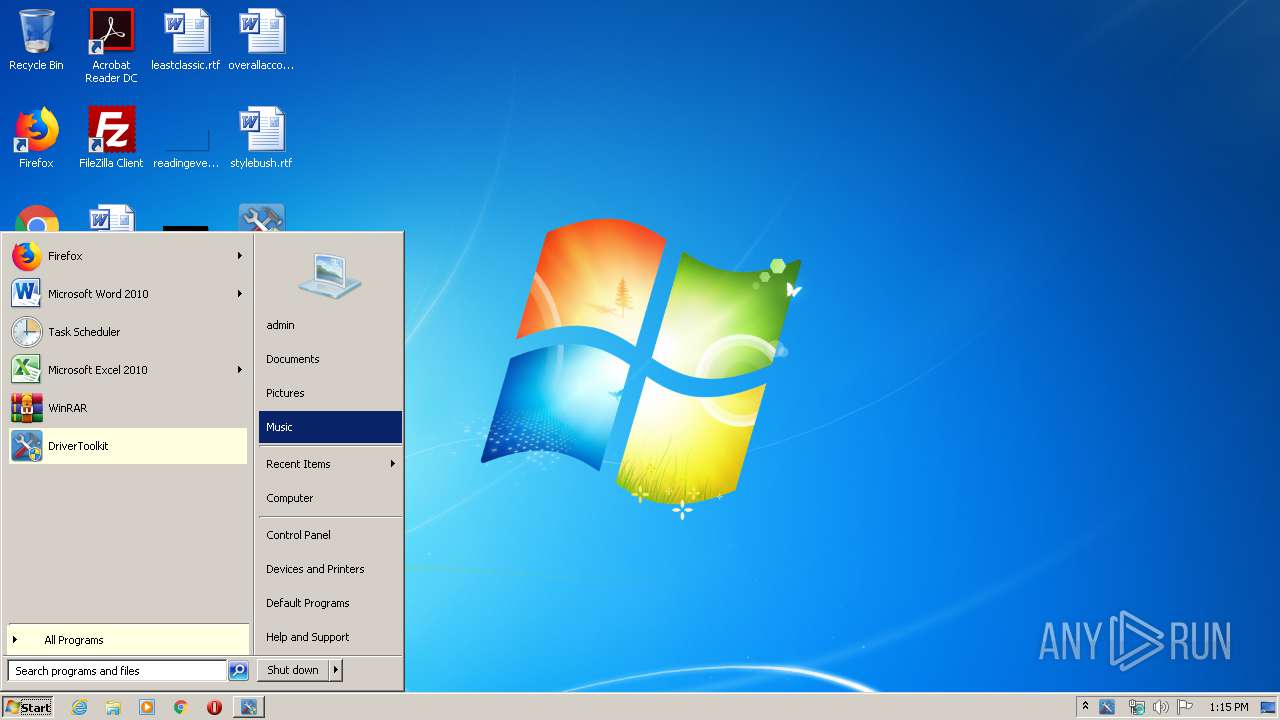Open Google Chrome desktop icon
This screenshot has height=720, width=1280.
pos(36,218)
